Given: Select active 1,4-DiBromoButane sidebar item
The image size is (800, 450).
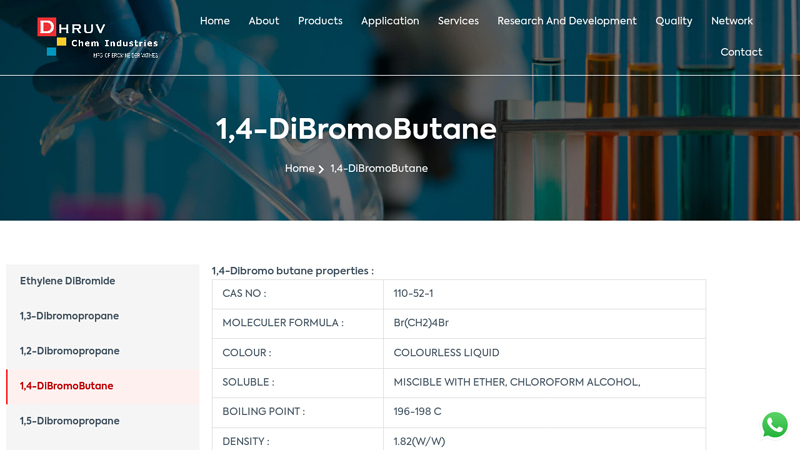Looking at the screenshot, I should pyautogui.click(x=66, y=386).
